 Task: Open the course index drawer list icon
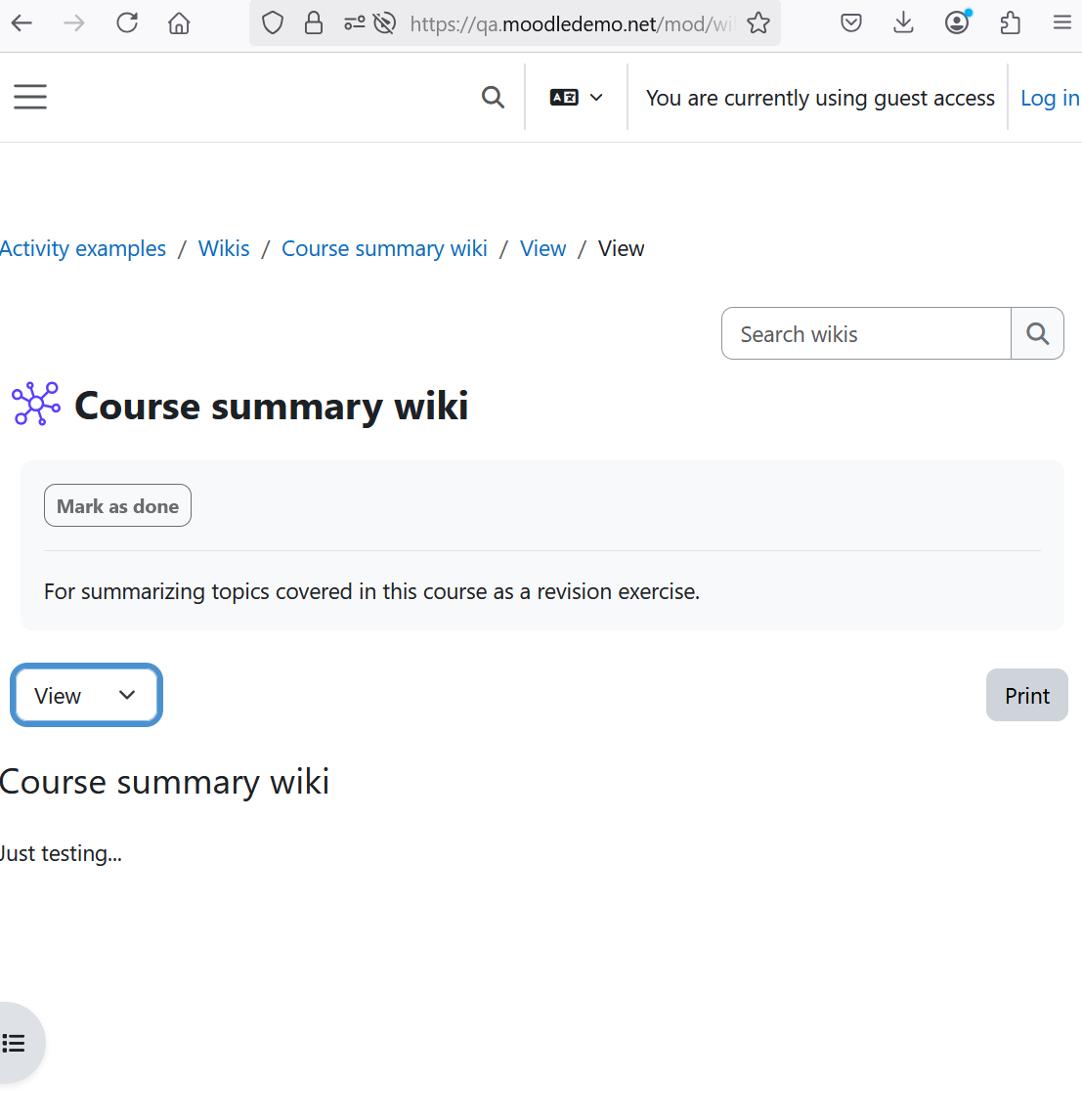[x=16, y=1043]
